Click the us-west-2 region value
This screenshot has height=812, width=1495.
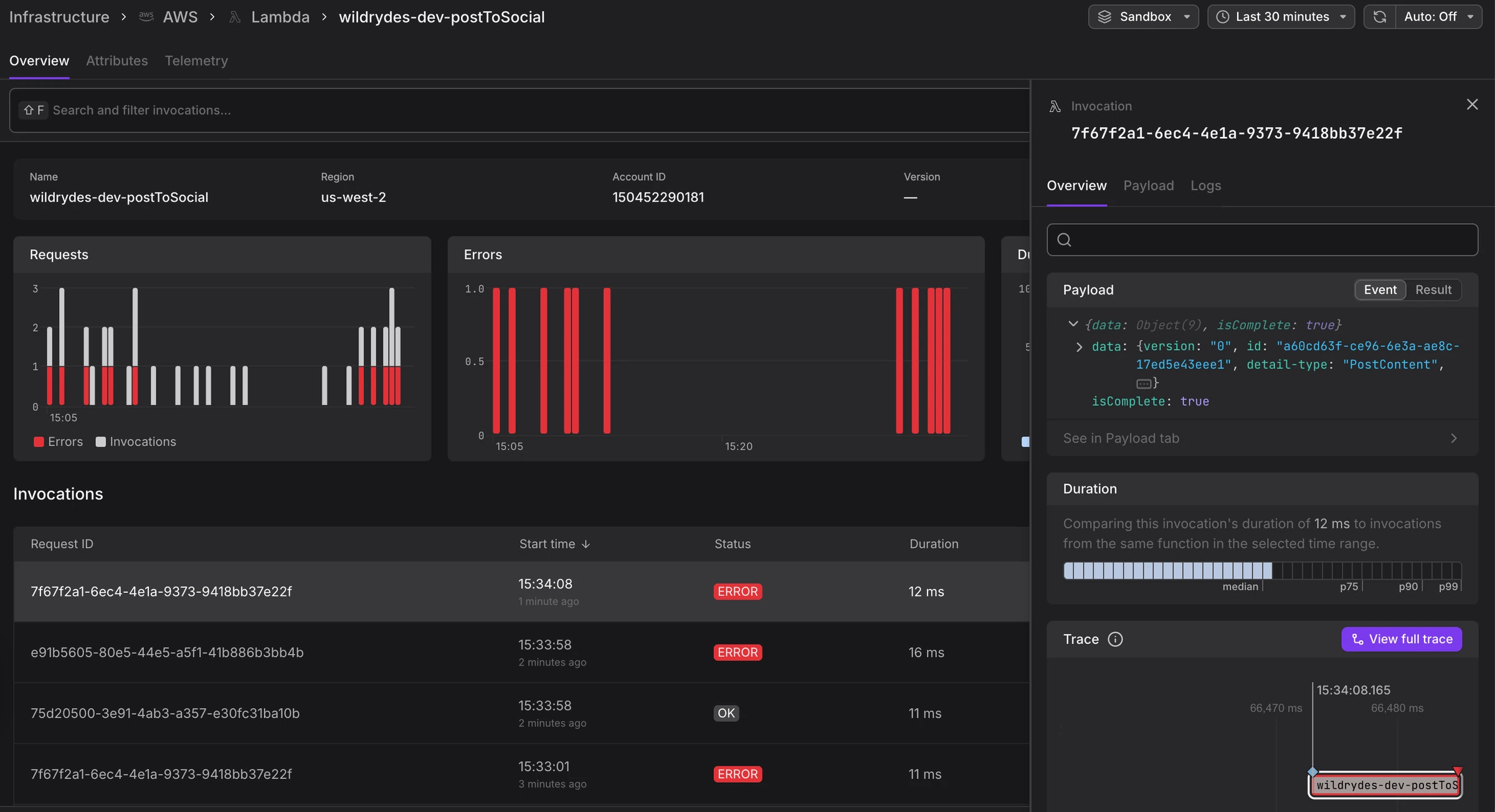click(353, 197)
